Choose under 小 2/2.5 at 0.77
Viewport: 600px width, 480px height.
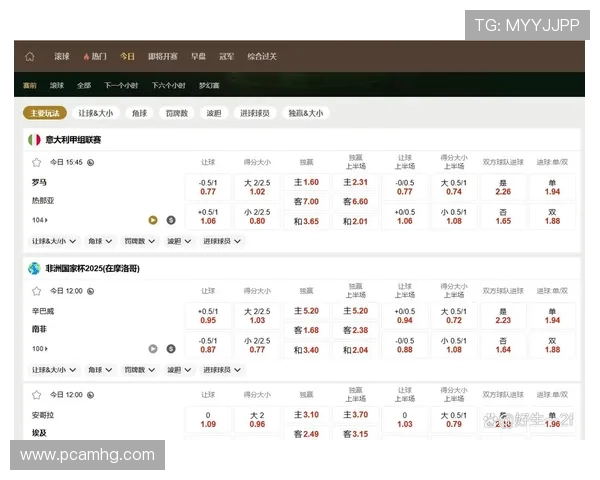click(257, 345)
